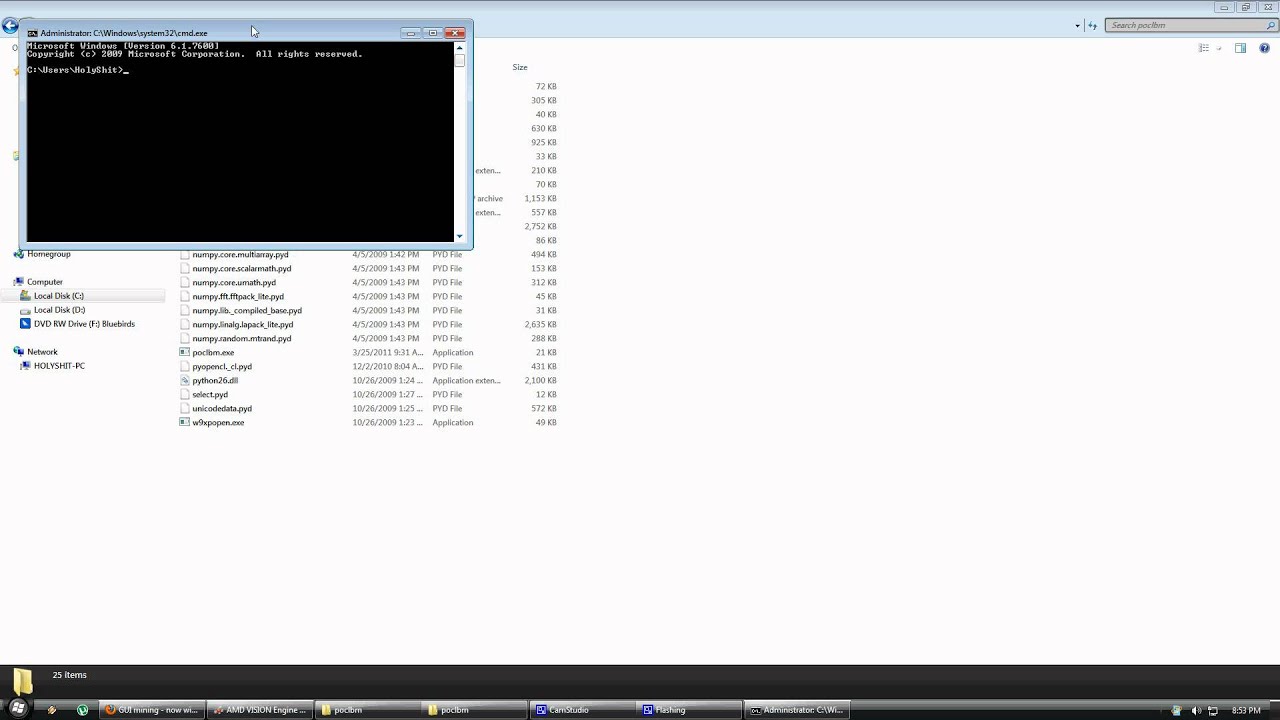Select DVD RW Drive (F:) Bluebirds

84,324
